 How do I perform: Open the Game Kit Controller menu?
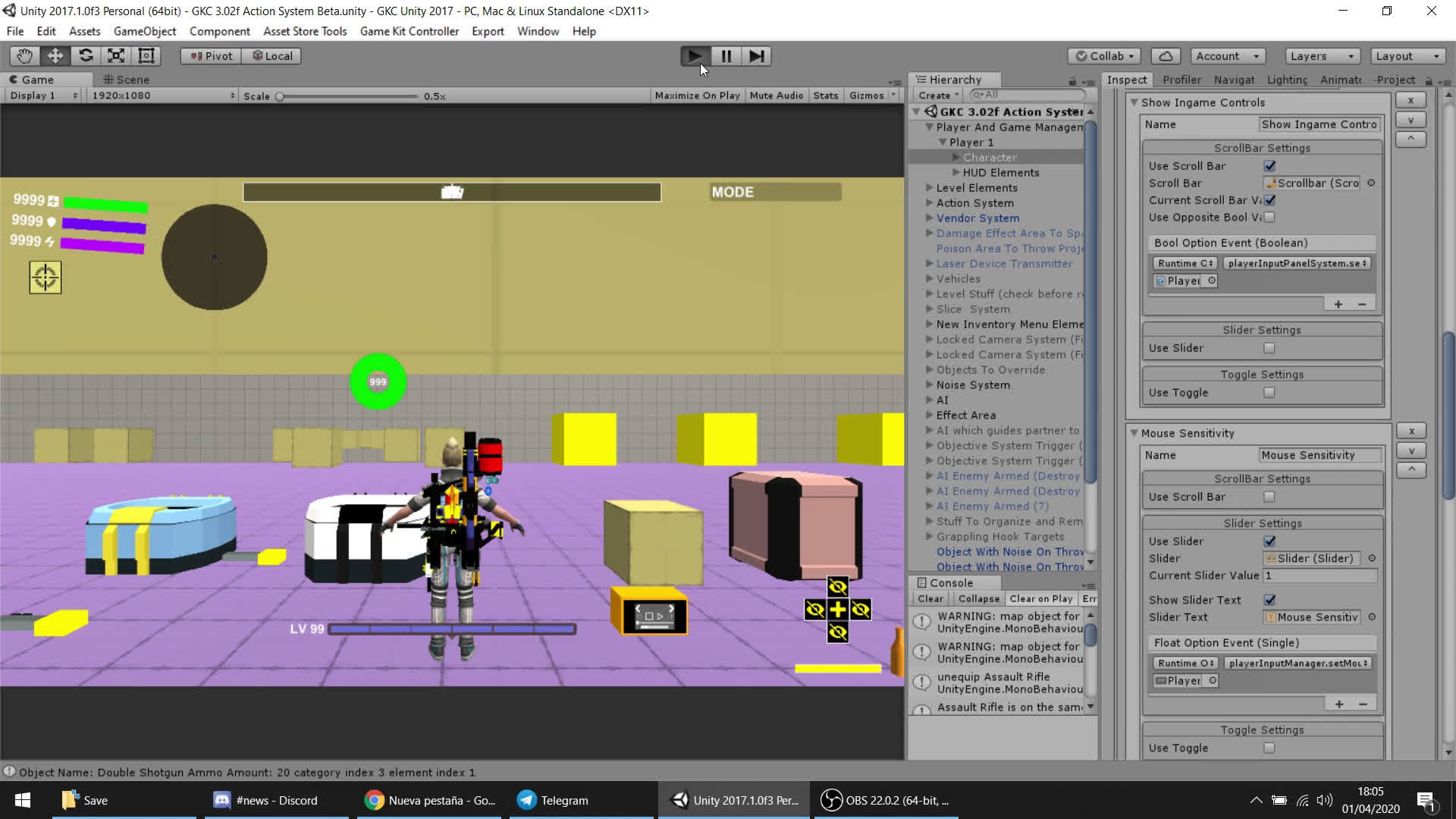(x=409, y=31)
